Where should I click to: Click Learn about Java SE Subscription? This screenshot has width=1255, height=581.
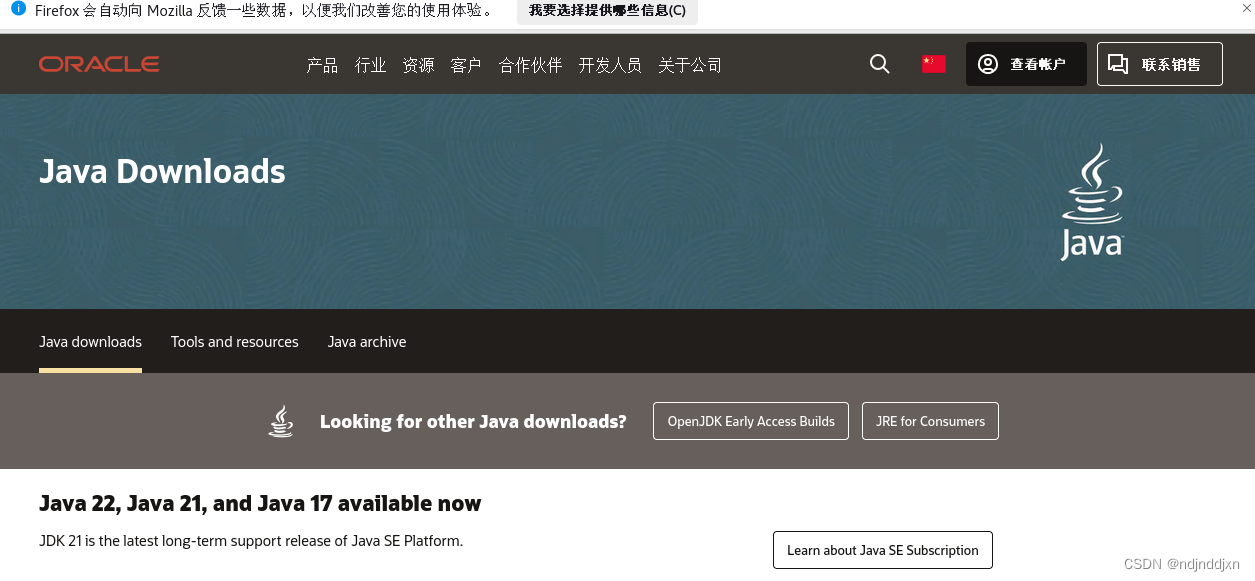coord(883,550)
